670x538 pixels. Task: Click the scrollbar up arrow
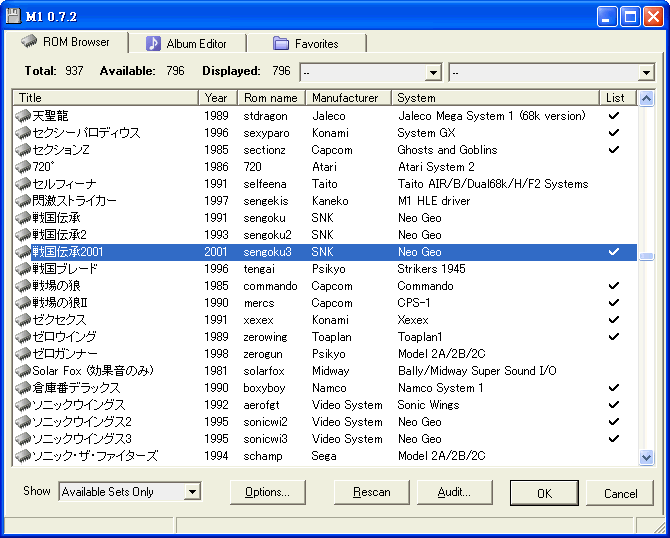click(646, 99)
